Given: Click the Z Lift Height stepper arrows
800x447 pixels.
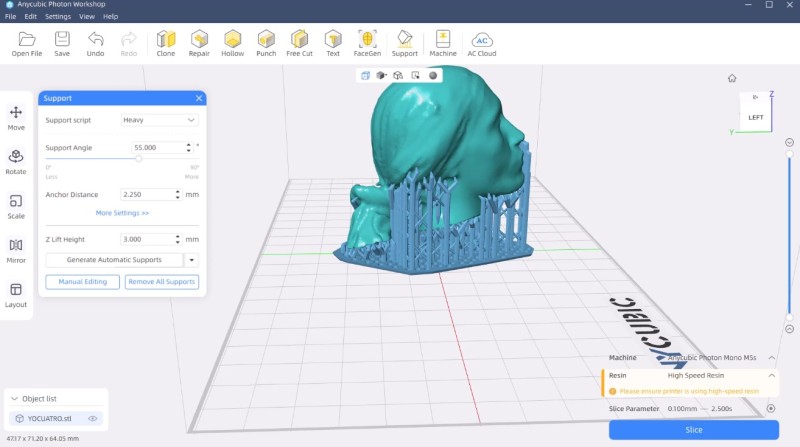Looking at the screenshot, I should (178, 239).
